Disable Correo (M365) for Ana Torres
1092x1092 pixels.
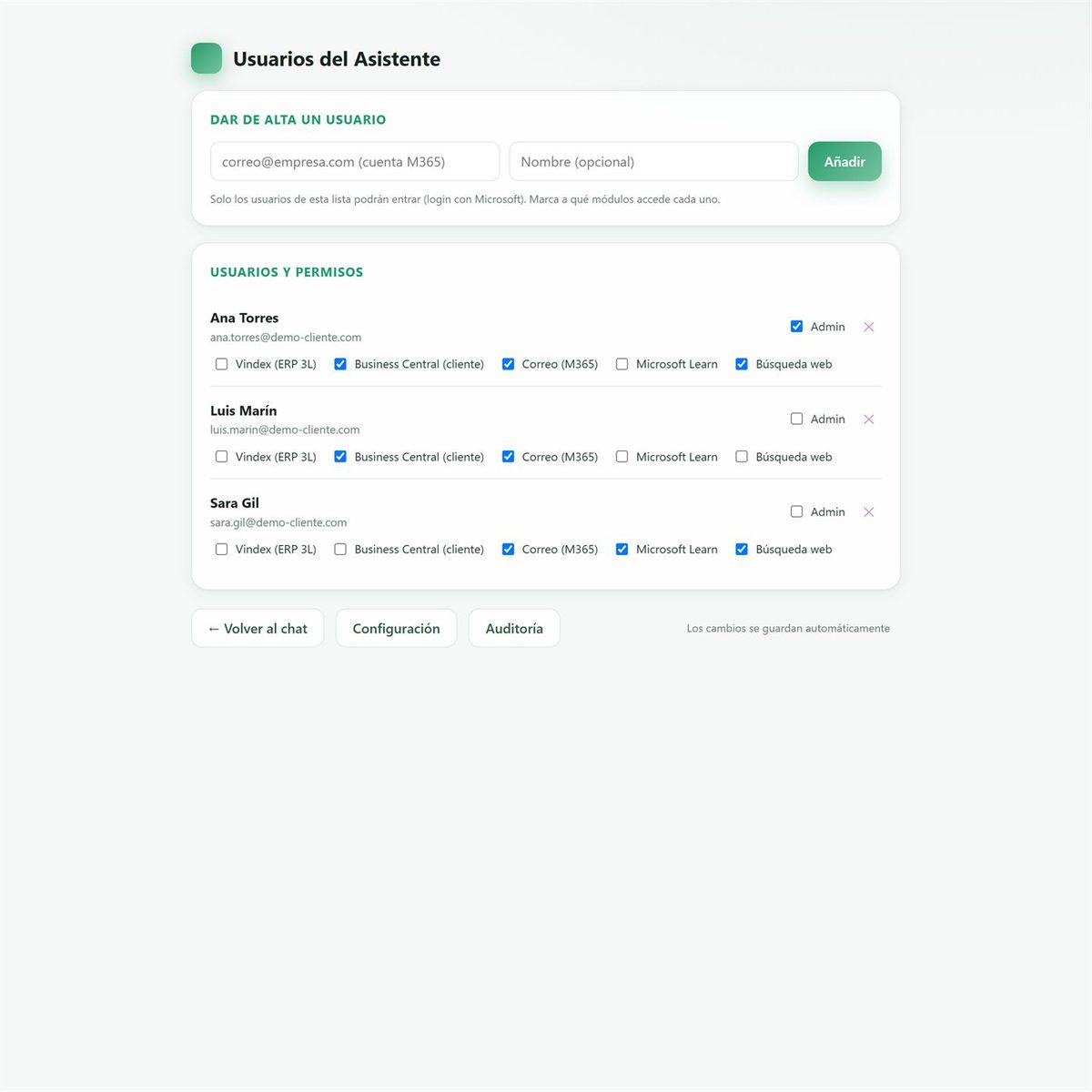(508, 364)
